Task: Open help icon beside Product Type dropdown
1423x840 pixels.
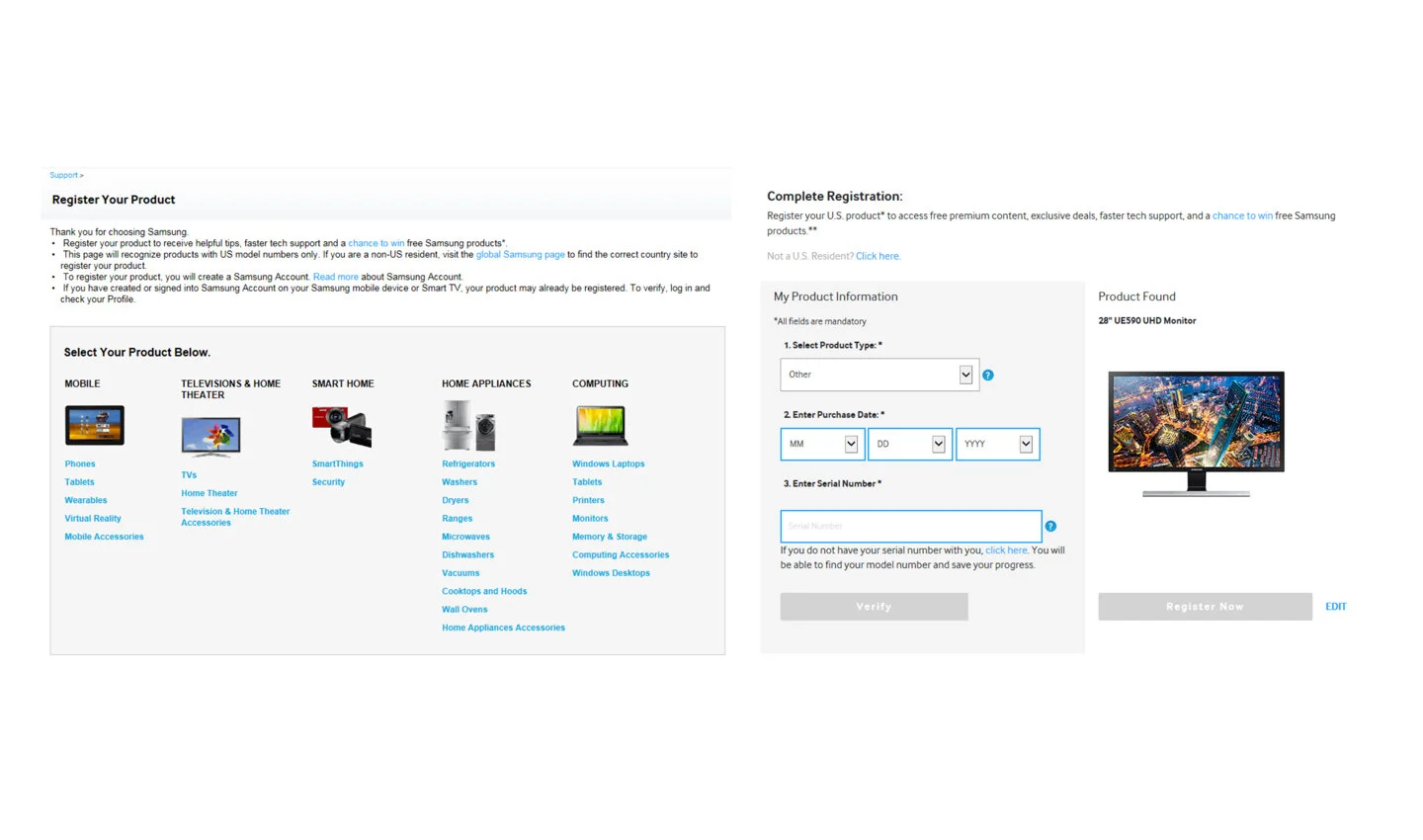Action: tap(988, 376)
